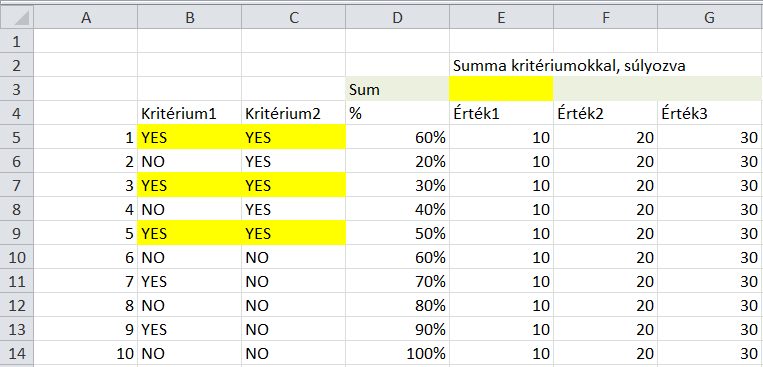The width and height of the screenshot is (763, 367).
Task: Select column D header
Action: pos(398,18)
